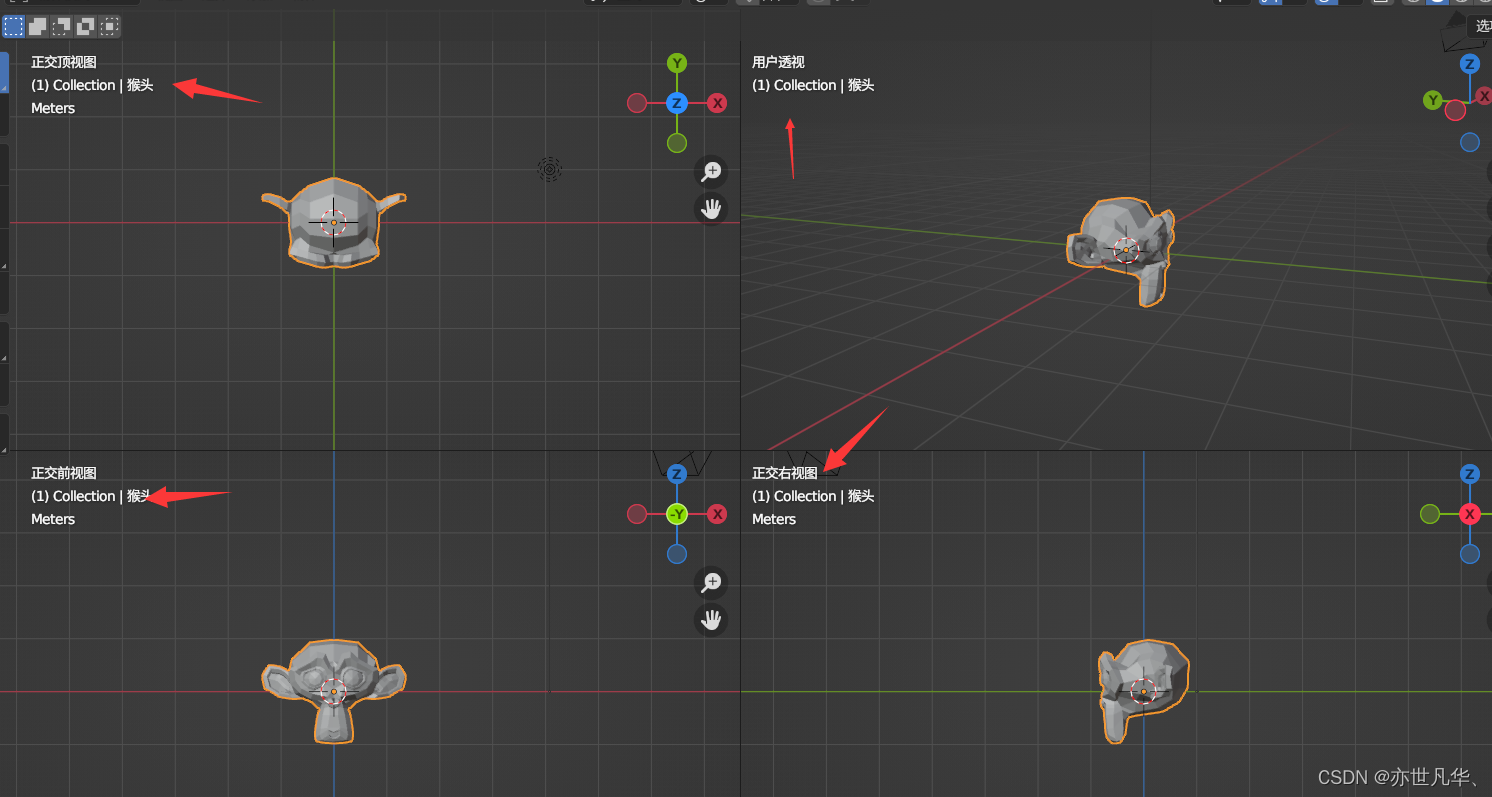Click Z axis on user perspective (用户透视) gizmo

(x=1469, y=64)
